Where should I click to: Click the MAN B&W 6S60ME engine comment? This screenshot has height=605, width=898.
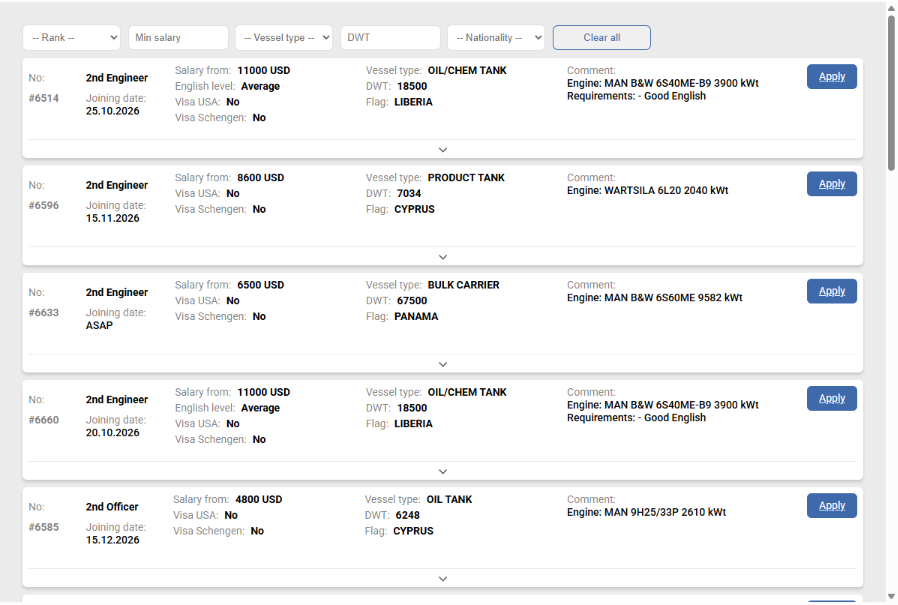pos(655,297)
